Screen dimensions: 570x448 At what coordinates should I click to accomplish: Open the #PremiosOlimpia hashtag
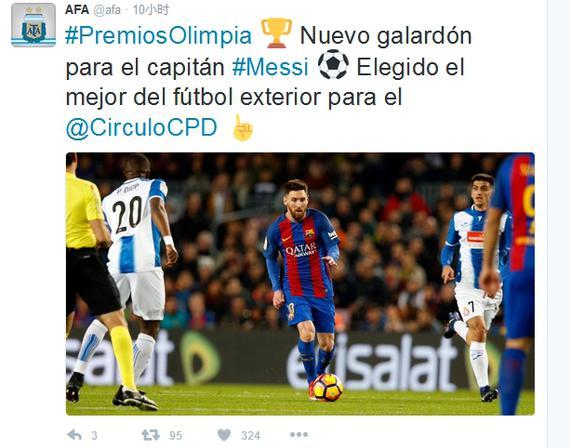click(x=158, y=36)
